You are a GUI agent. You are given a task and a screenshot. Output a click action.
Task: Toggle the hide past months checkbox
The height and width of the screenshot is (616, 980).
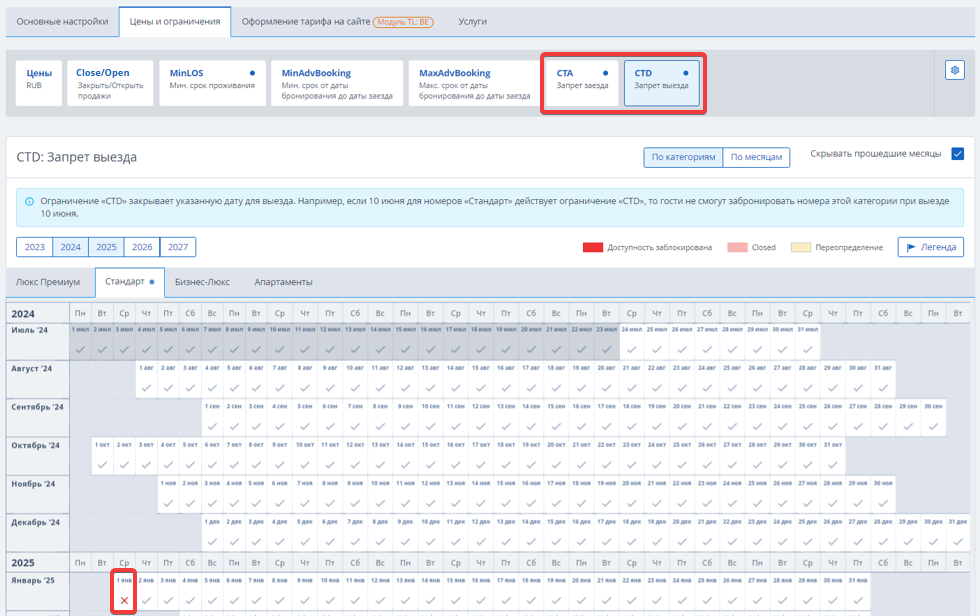click(957, 154)
